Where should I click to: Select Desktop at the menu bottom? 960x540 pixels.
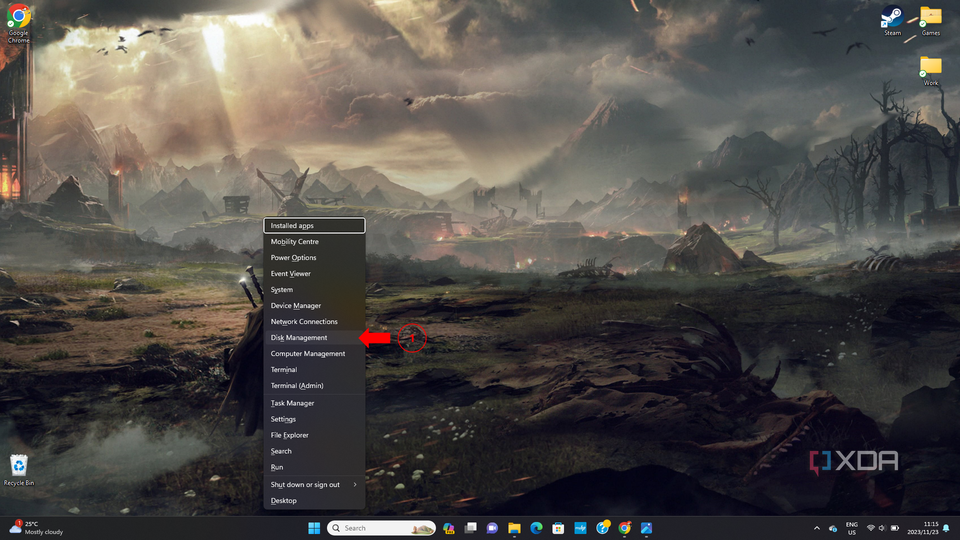pos(314,500)
